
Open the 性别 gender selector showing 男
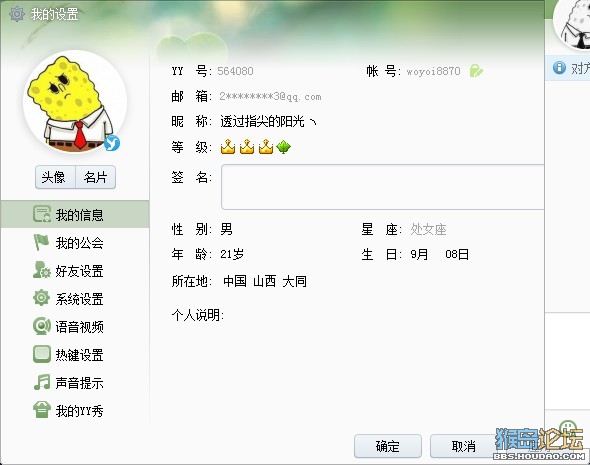[227, 229]
